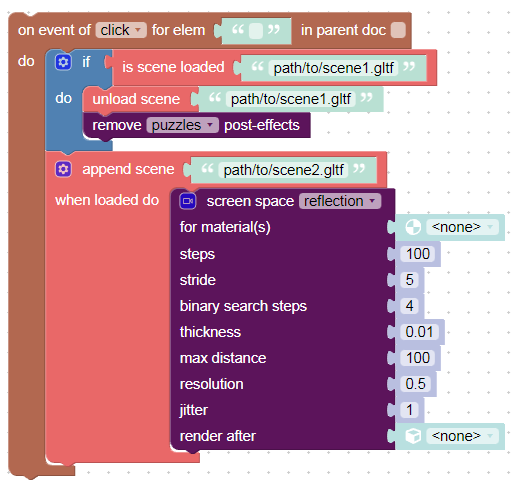This screenshot has width=513, height=483.
Task: Edit the thickness value 0.01
Action: (x=419, y=332)
